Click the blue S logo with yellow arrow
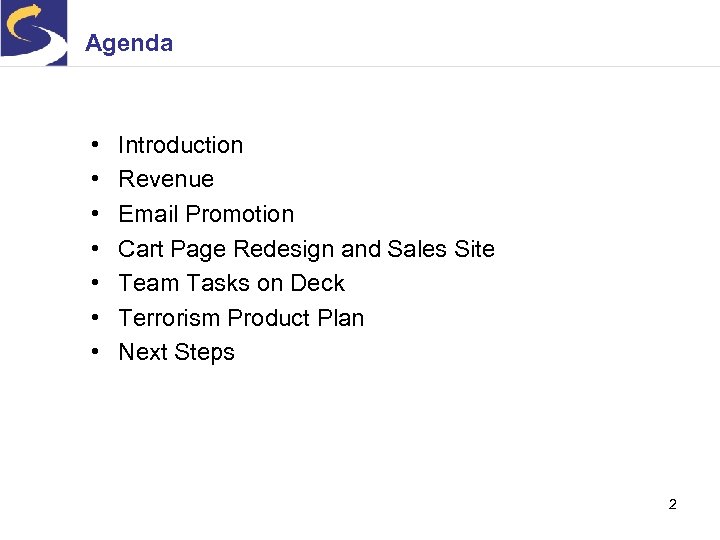Viewport: 720px width, 540px height. pos(34,32)
